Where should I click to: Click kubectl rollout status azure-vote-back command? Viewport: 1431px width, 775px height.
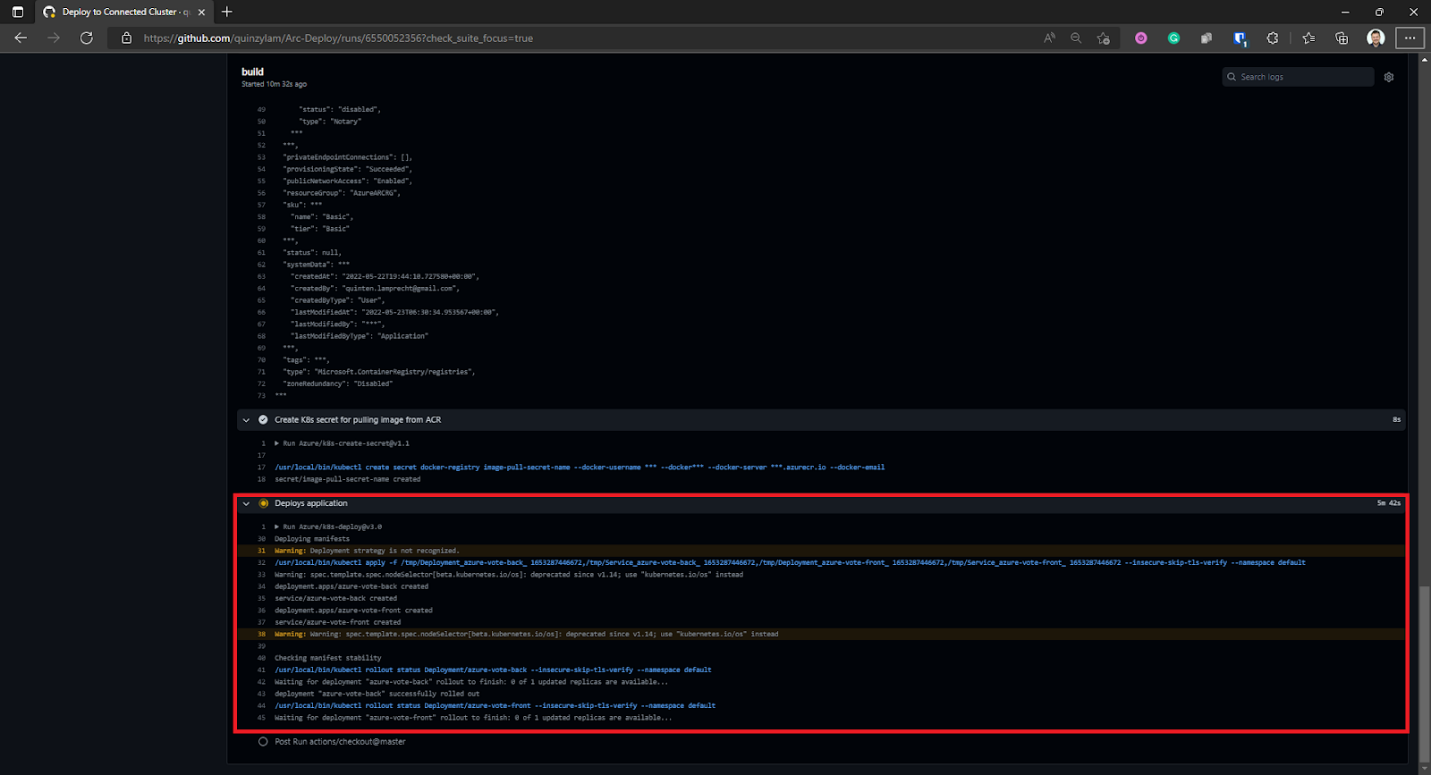[492, 670]
